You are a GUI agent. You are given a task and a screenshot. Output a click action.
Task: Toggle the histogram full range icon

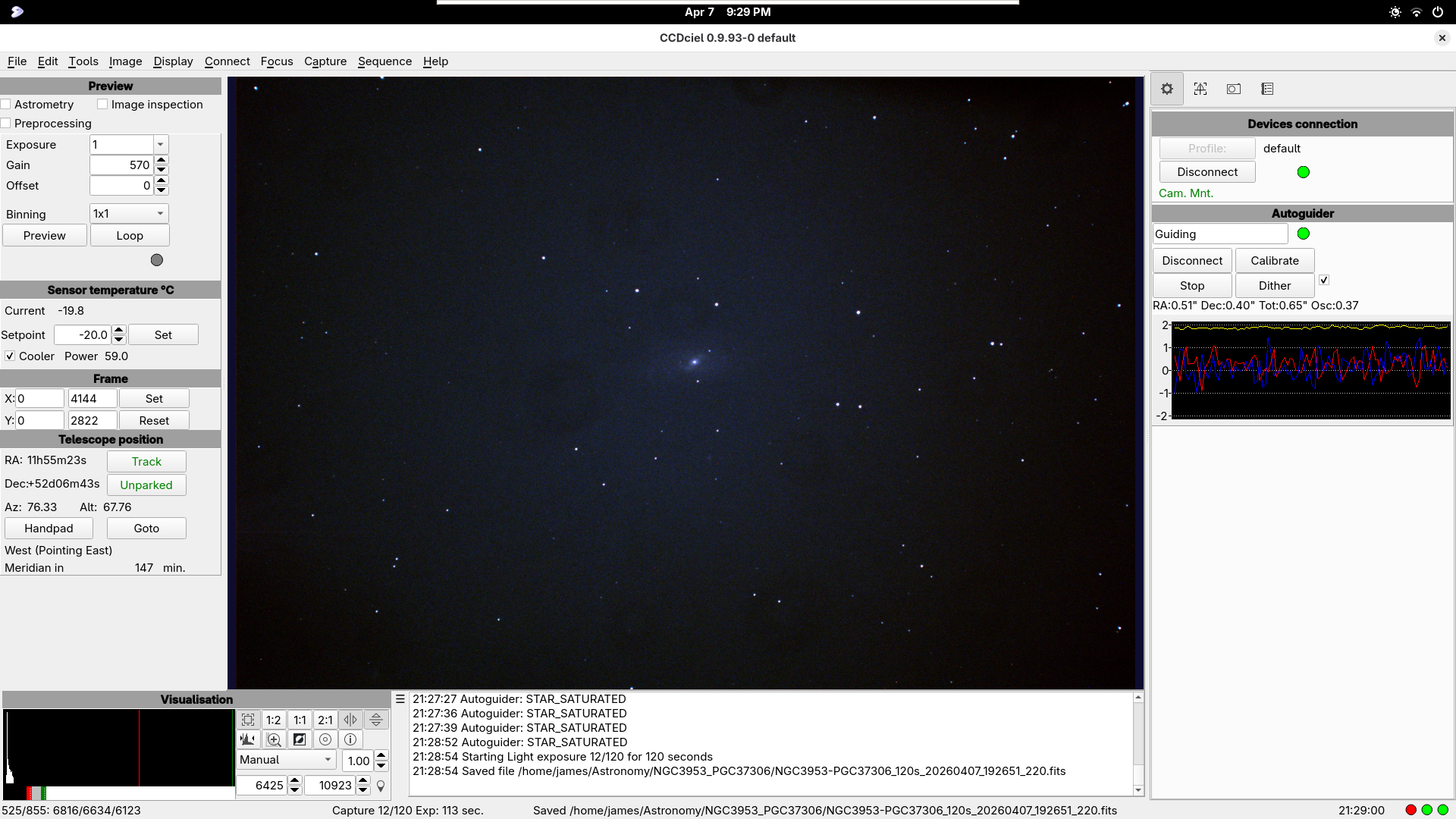coord(248,739)
